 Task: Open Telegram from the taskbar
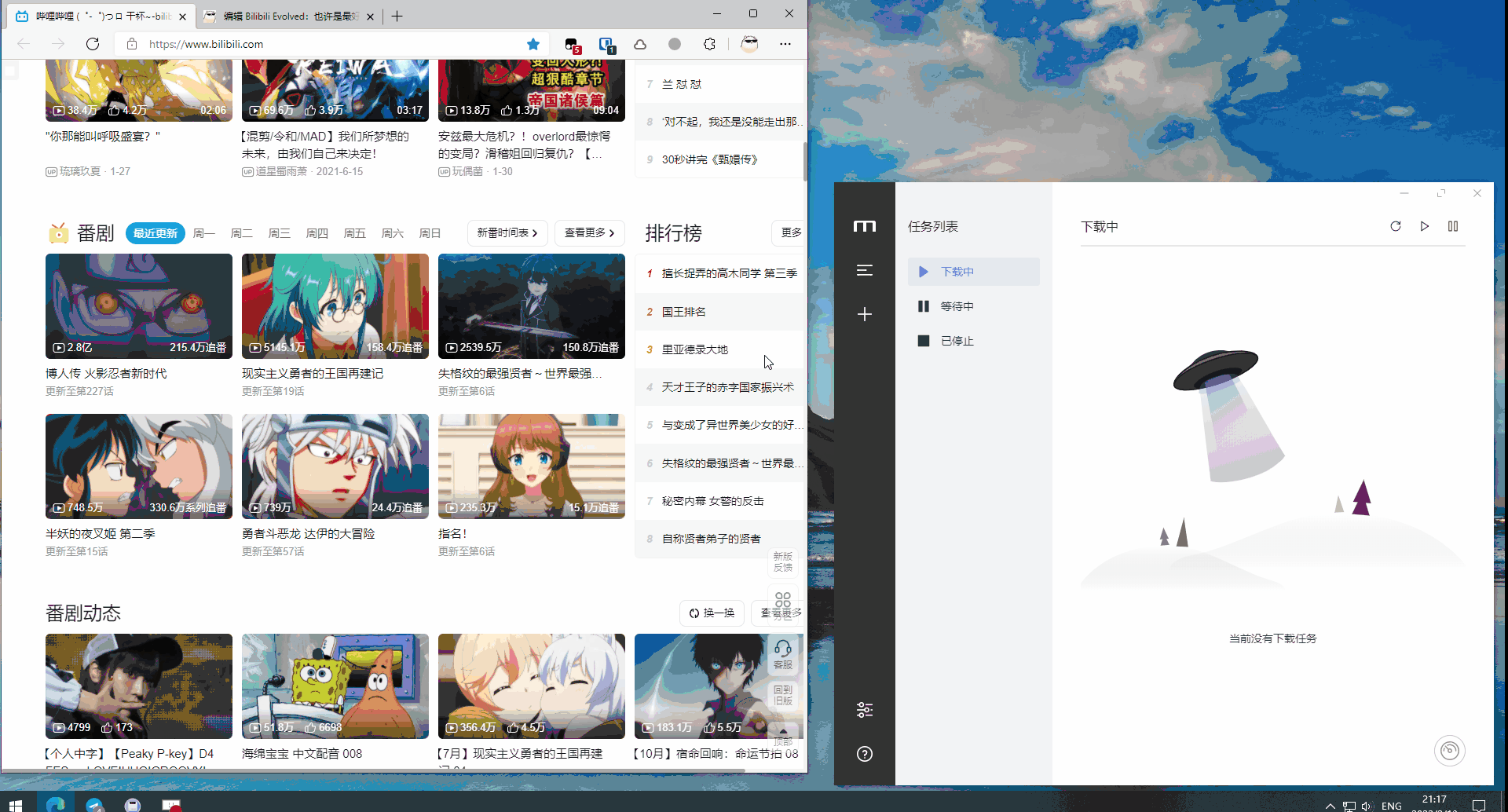point(95,804)
